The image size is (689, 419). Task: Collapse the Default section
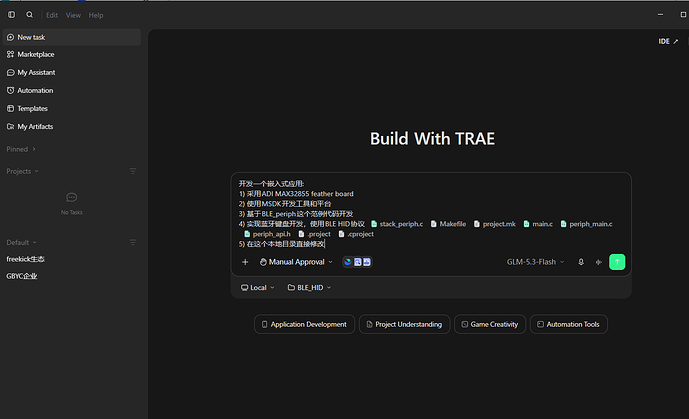22,242
